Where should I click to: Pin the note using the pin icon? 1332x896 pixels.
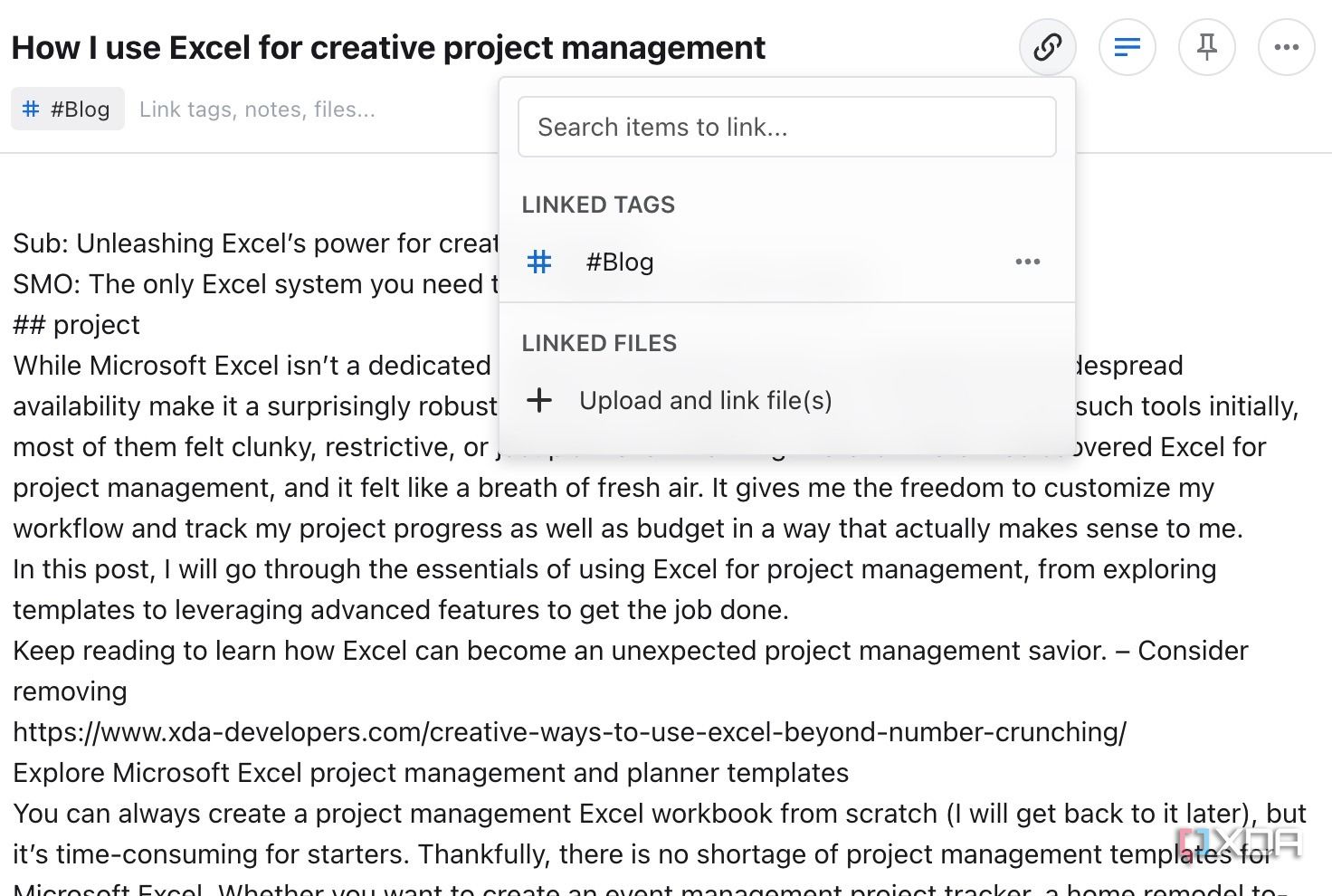coord(1206,47)
